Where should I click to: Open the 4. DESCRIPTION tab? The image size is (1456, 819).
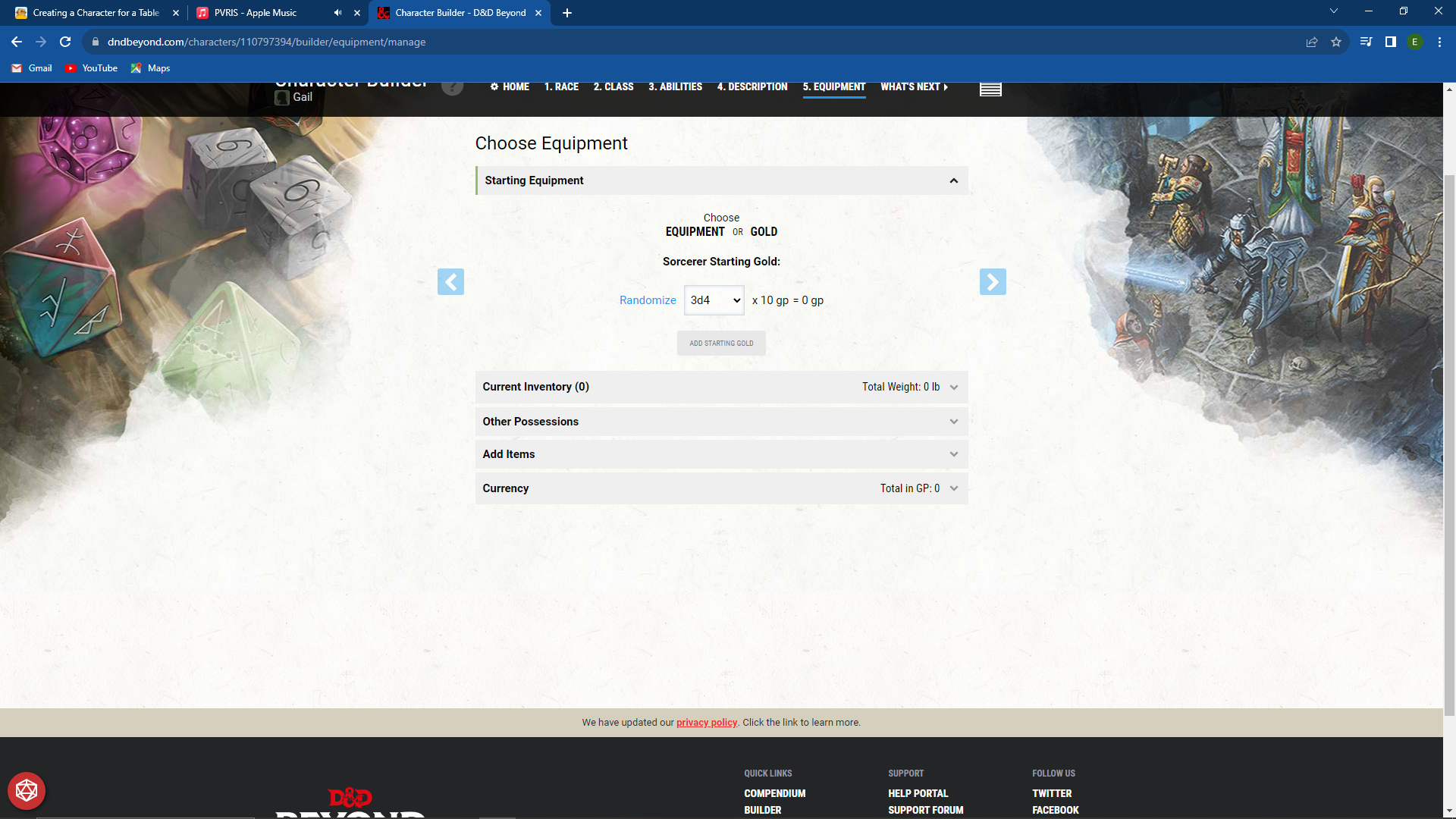tap(752, 86)
